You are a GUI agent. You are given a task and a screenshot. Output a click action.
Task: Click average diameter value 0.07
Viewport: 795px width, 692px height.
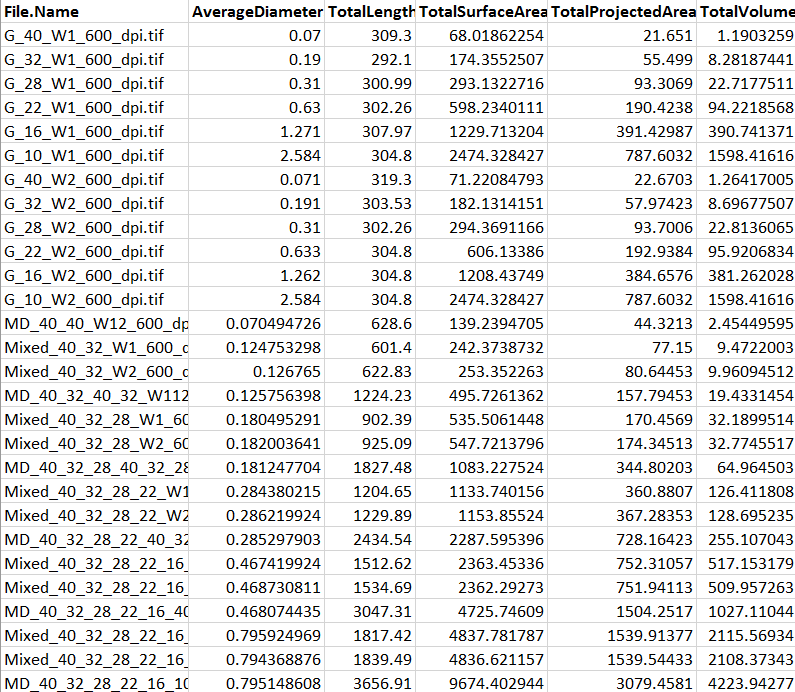tap(257, 35)
